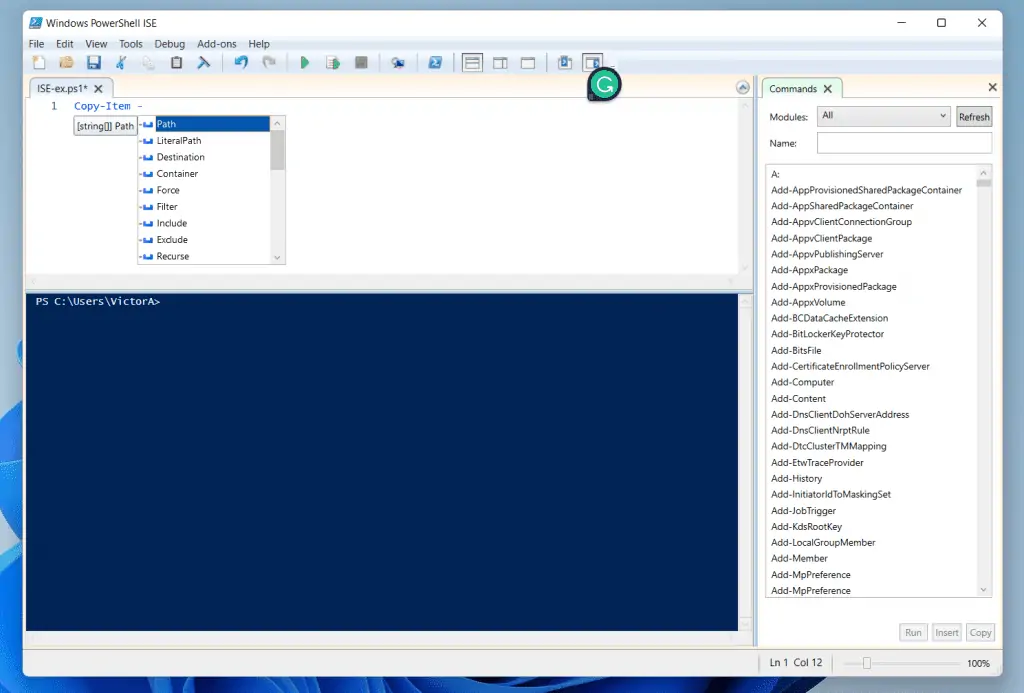
Task: Open the View menu
Action: click(96, 44)
